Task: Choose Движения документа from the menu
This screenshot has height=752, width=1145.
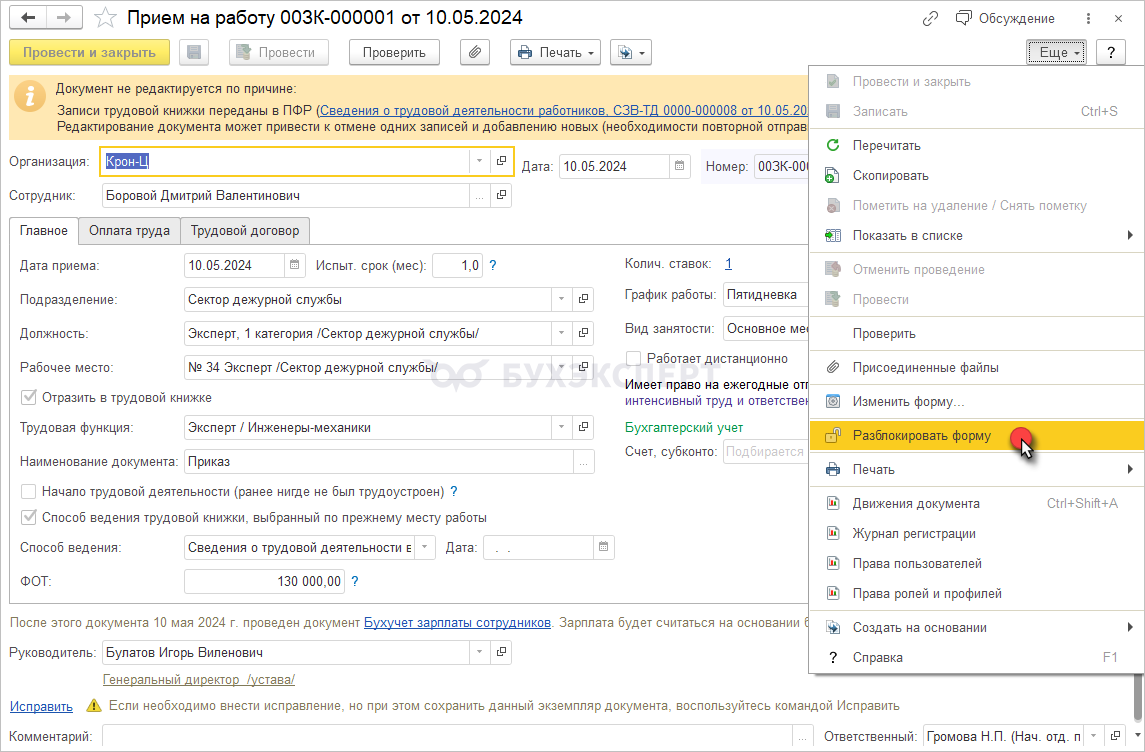Action: click(915, 503)
